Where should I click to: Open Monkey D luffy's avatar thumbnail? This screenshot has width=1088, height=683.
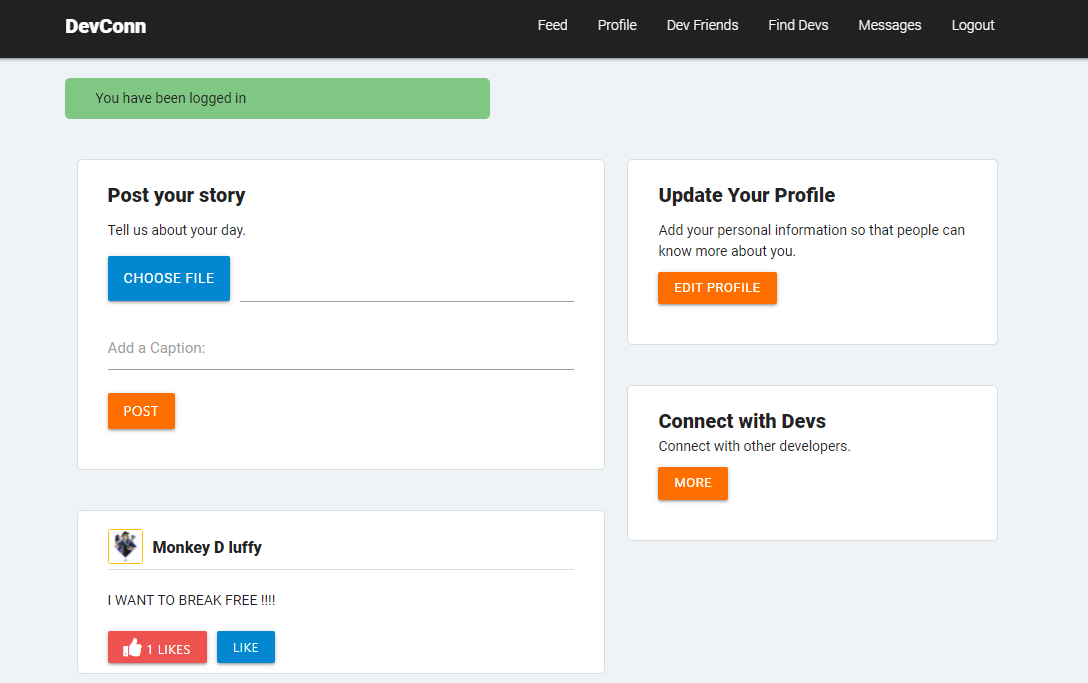126,546
